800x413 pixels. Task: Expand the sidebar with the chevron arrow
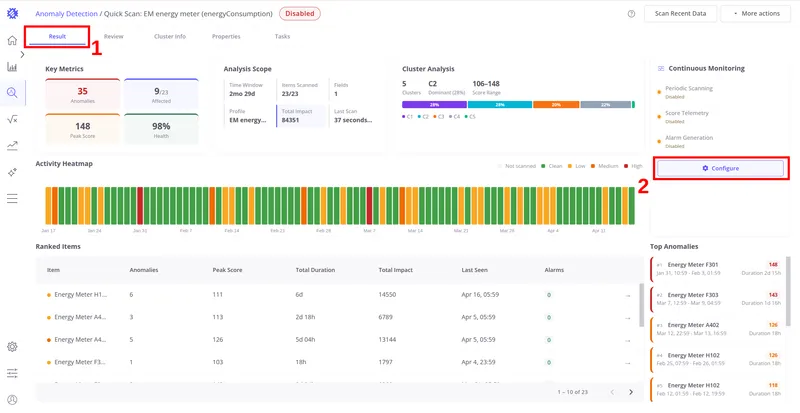22,55
